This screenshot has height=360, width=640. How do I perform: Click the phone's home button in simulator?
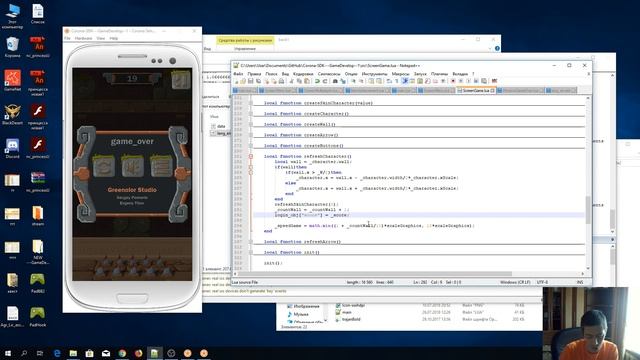click(132, 298)
